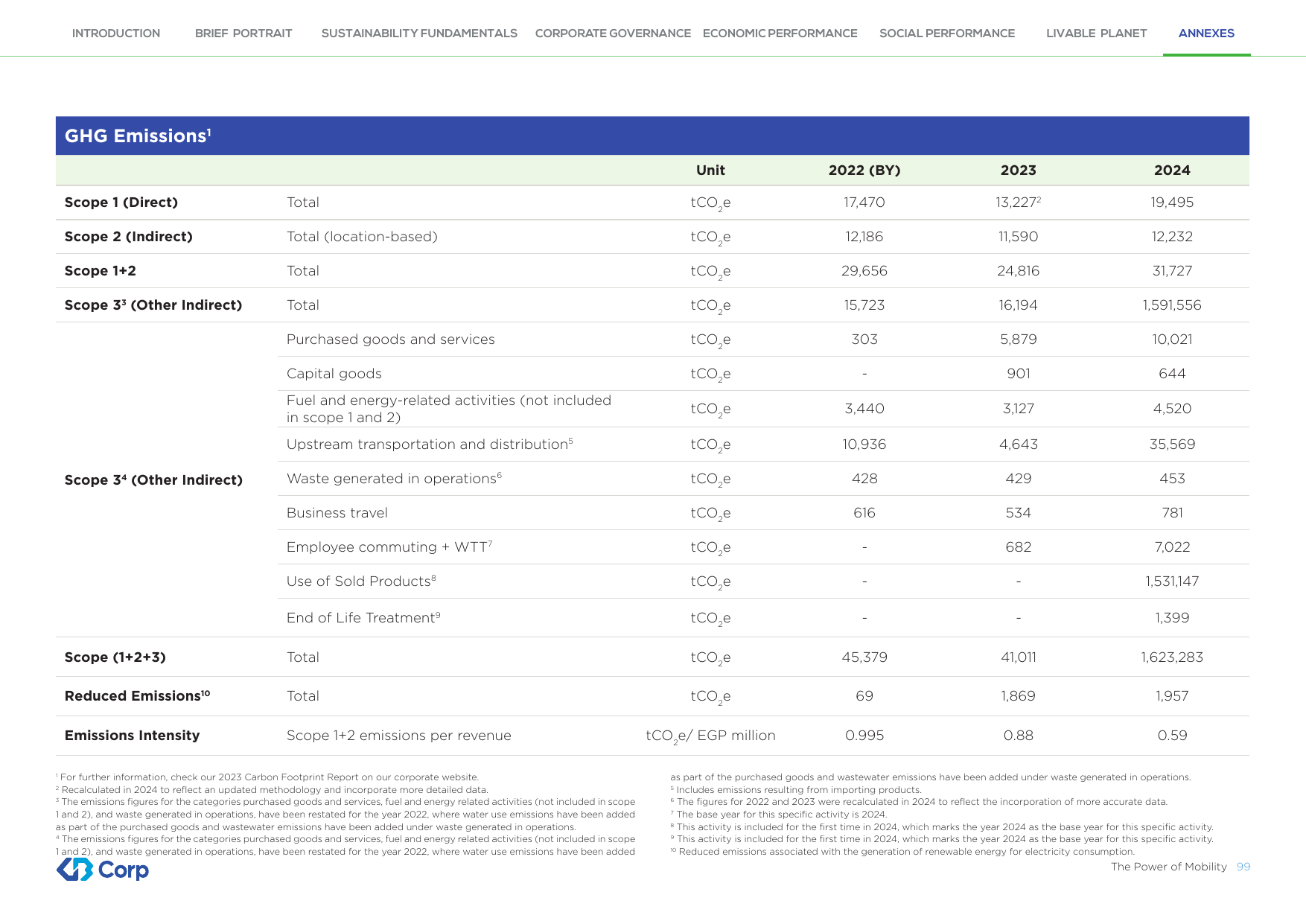Click End of Life Treatment label

tap(363, 618)
